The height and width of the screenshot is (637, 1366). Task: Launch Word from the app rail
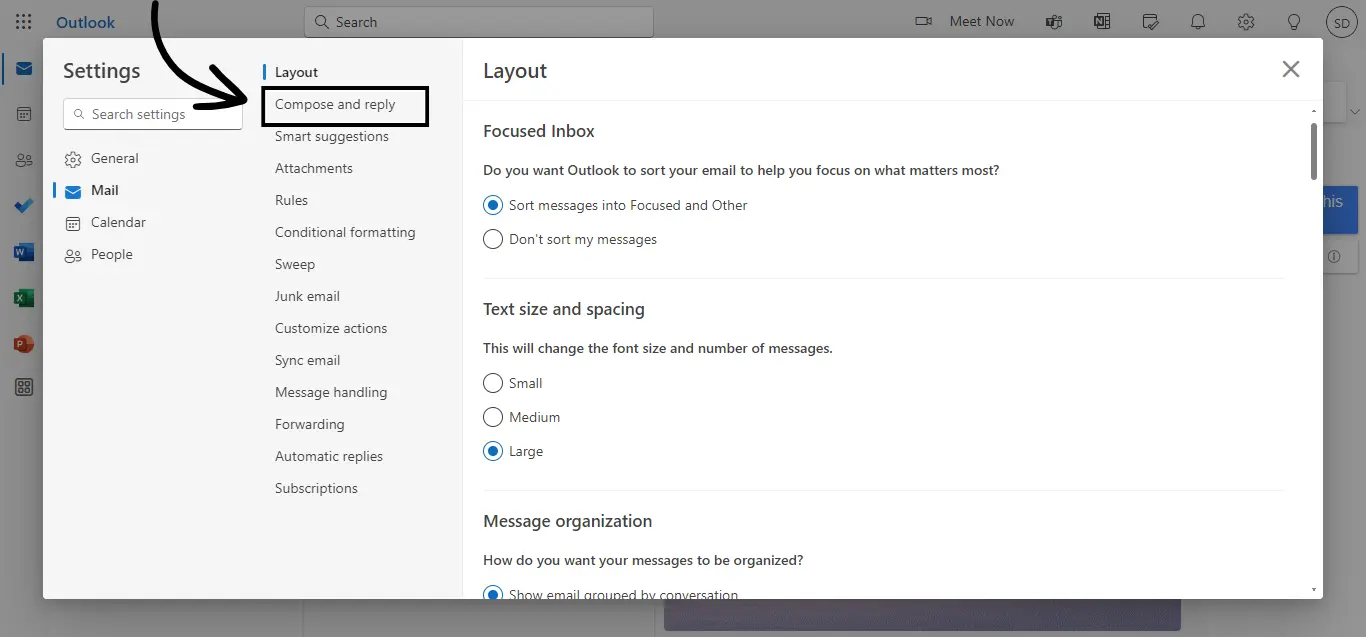(x=23, y=252)
